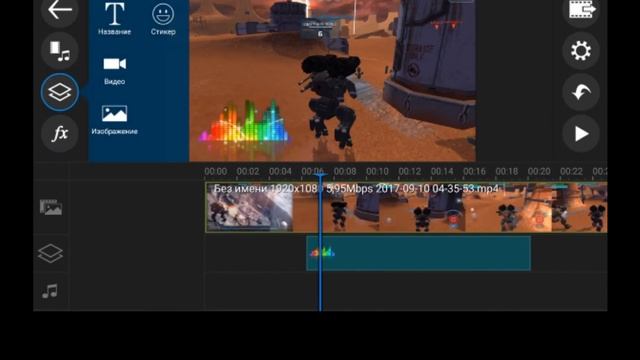640x360 pixels.
Task: Play the video preview
Action: coord(581,133)
